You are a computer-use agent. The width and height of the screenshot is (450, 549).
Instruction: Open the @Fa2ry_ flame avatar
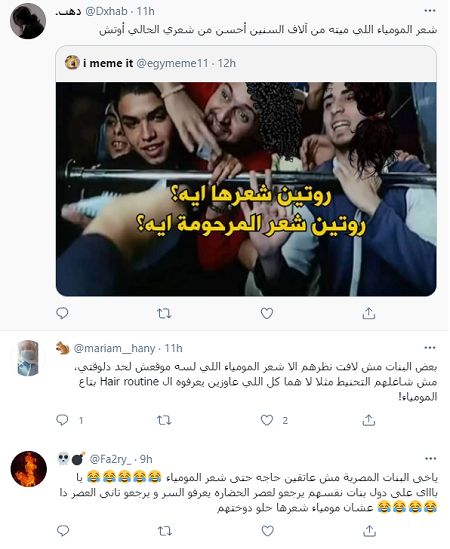tap(28, 469)
